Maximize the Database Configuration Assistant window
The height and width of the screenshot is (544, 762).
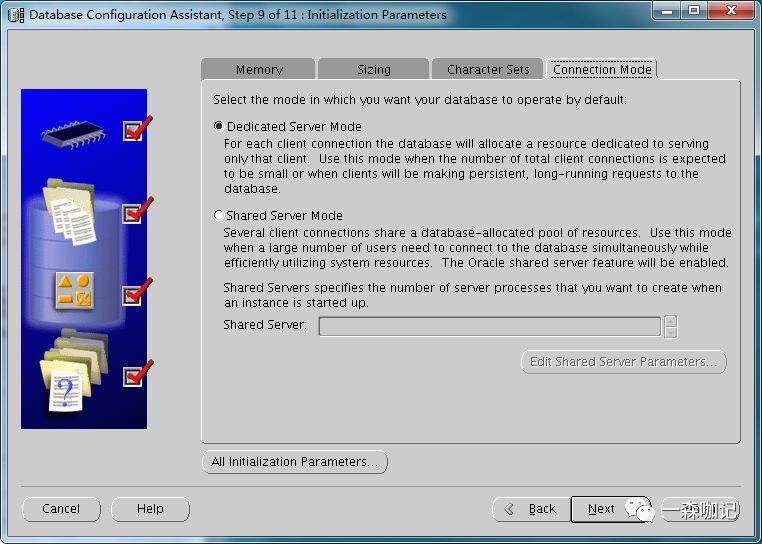[x=693, y=11]
